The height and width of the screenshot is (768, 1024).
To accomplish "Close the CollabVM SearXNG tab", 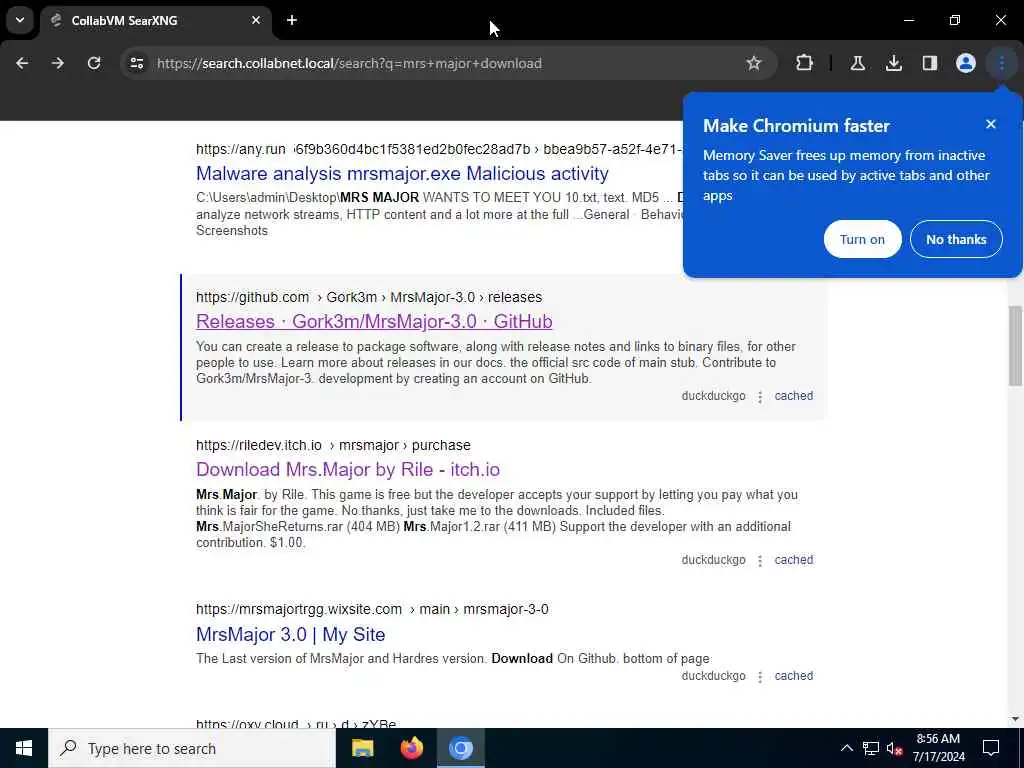I will (x=256, y=20).
